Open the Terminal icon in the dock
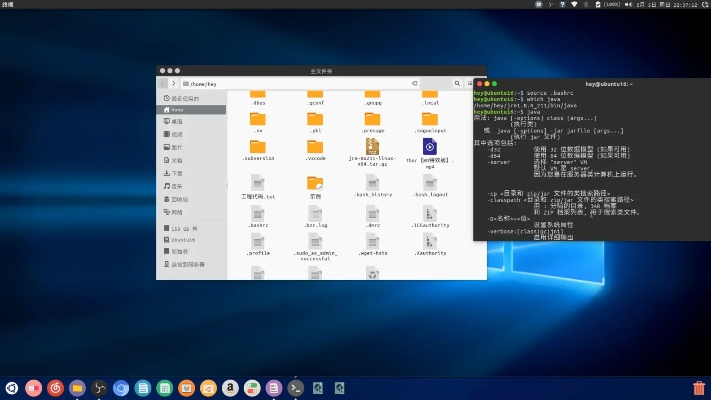Screen dimensions: 711x400 click(296, 388)
